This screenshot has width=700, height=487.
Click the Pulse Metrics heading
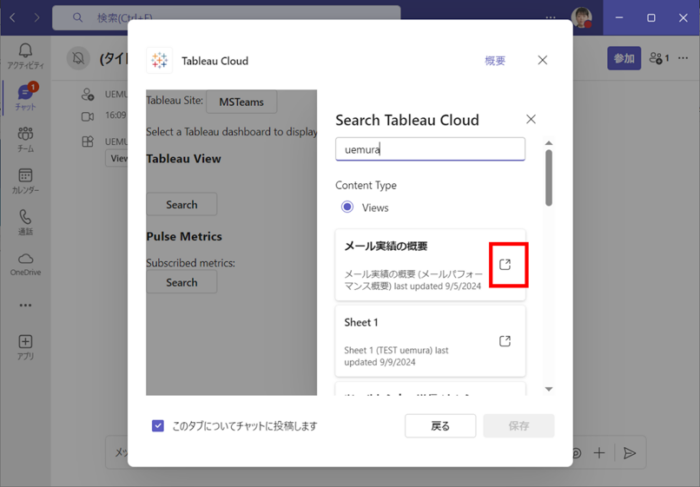[184, 236]
